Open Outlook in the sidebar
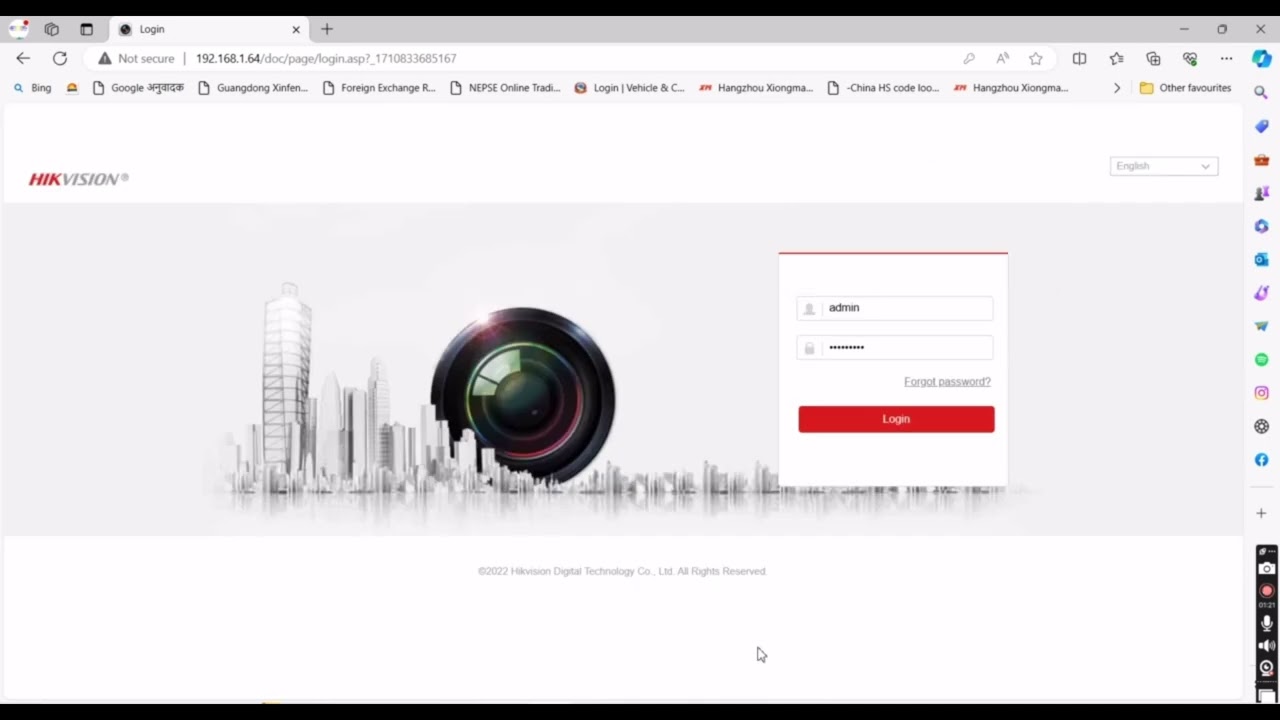 1261,259
